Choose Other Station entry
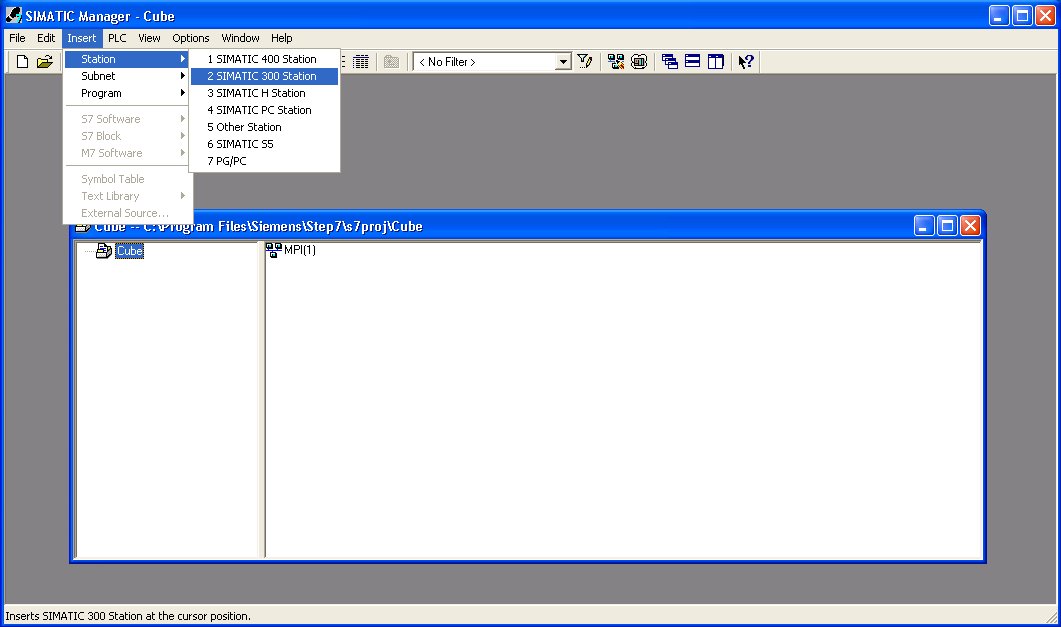 264,126
